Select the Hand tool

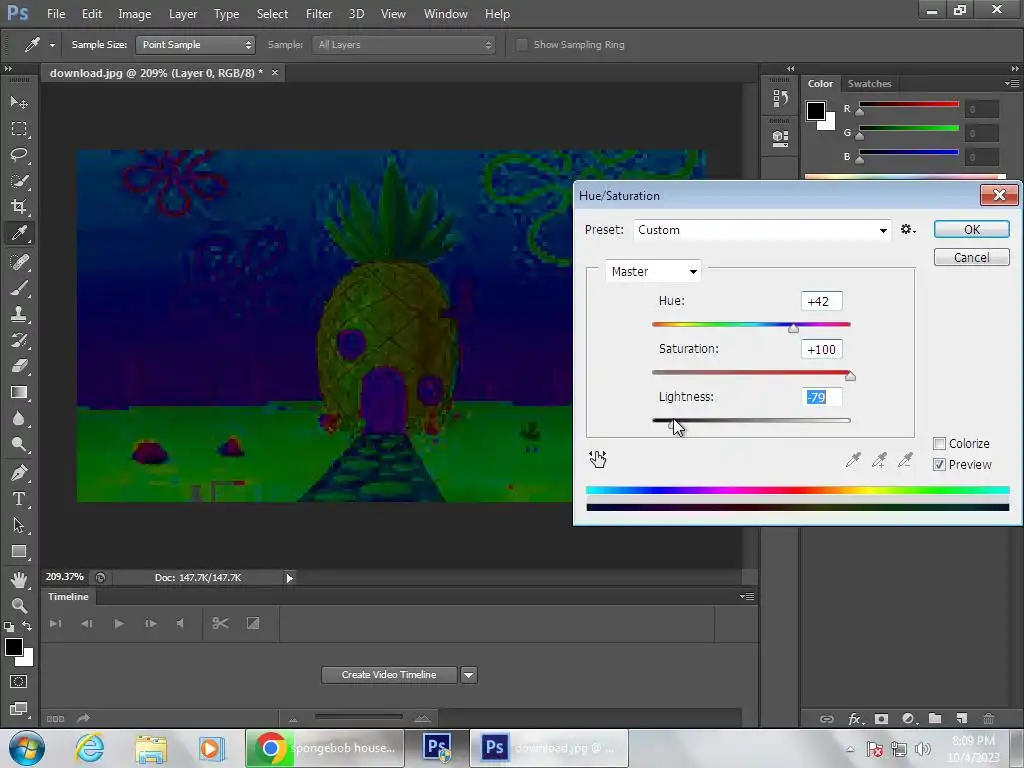point(19,579)
